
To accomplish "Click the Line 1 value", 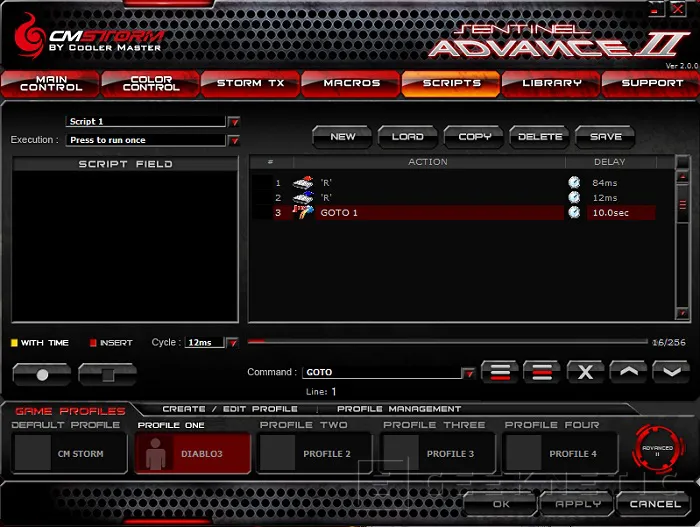I will [333, 392].
